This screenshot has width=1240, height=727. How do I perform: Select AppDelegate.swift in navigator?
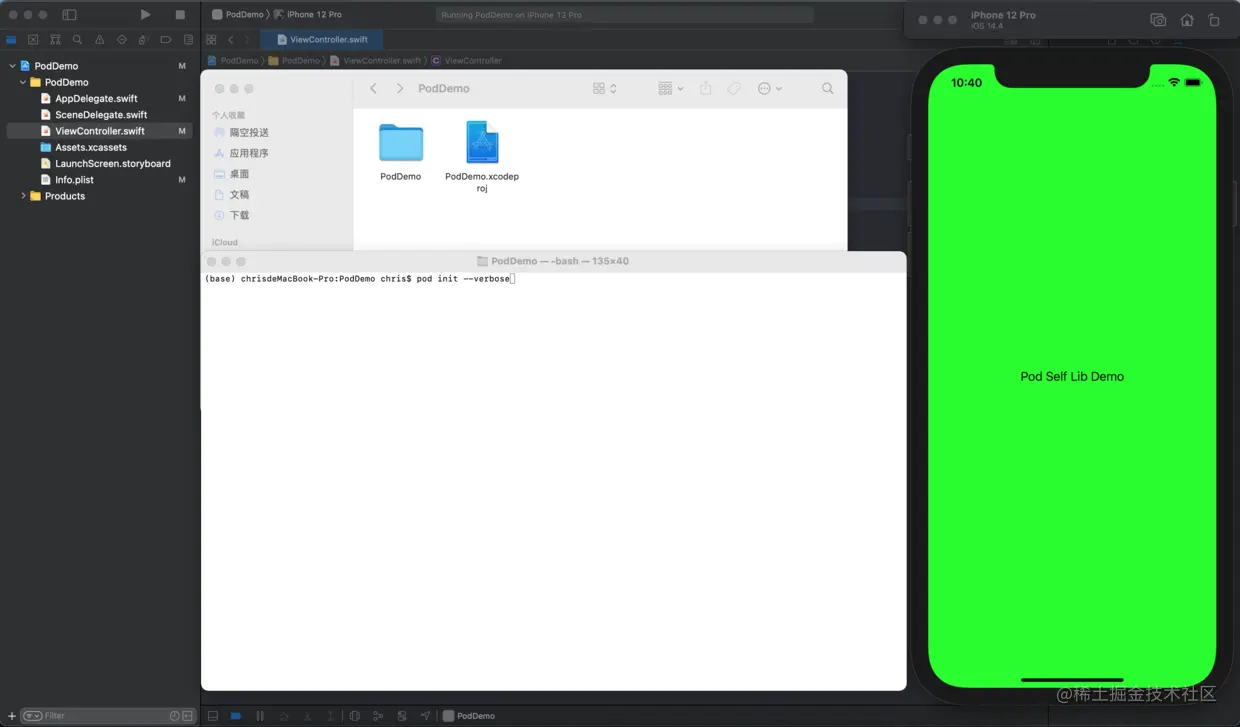(96, 99)
